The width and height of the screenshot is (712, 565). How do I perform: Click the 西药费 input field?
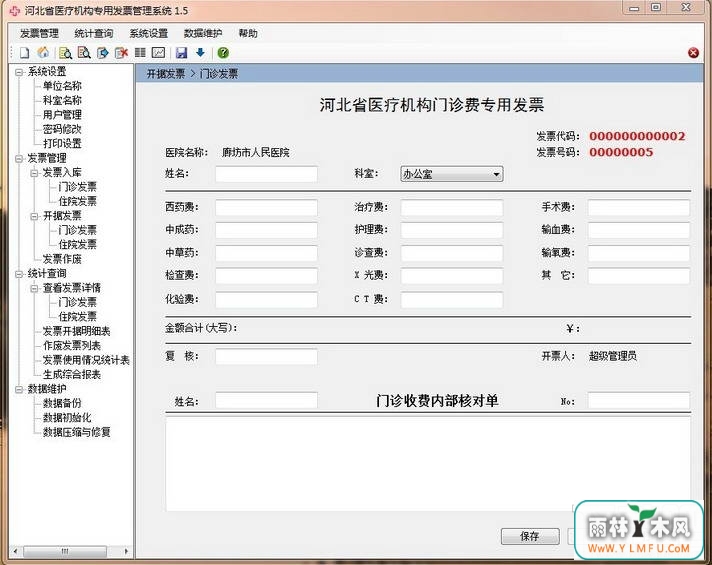(x=267, y=208)
